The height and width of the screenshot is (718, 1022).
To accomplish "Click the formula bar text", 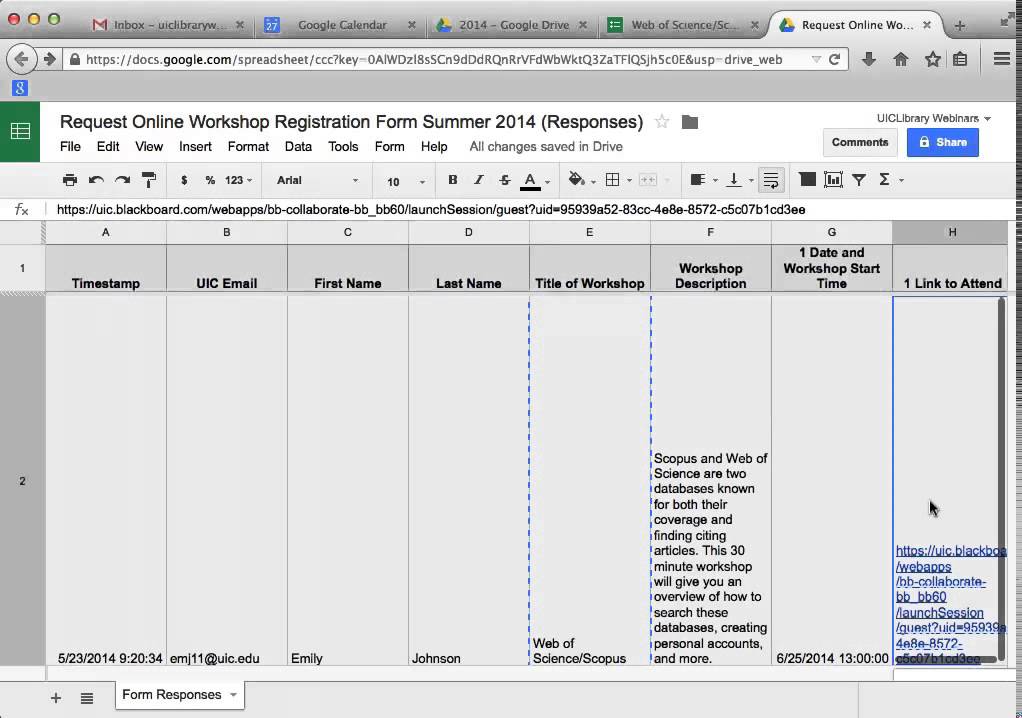I will (x=431, y=210).
